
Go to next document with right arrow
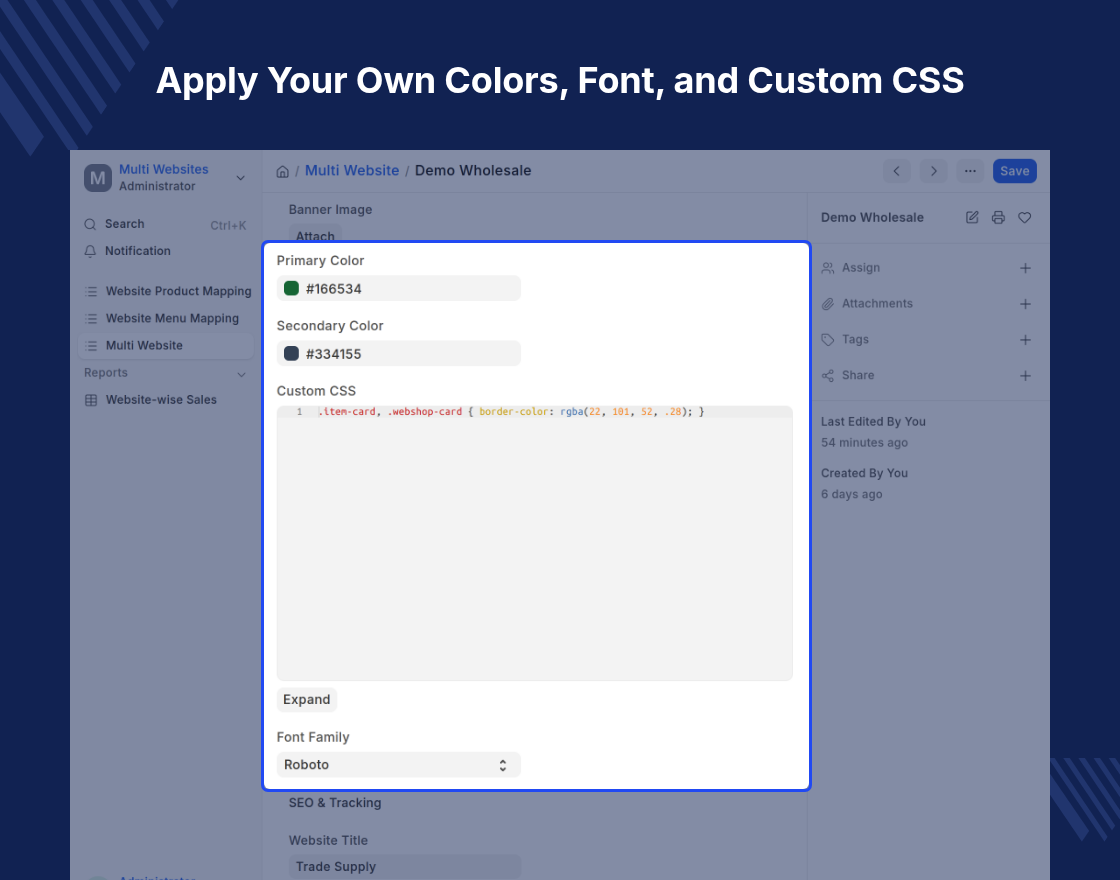tap(933, 171)
